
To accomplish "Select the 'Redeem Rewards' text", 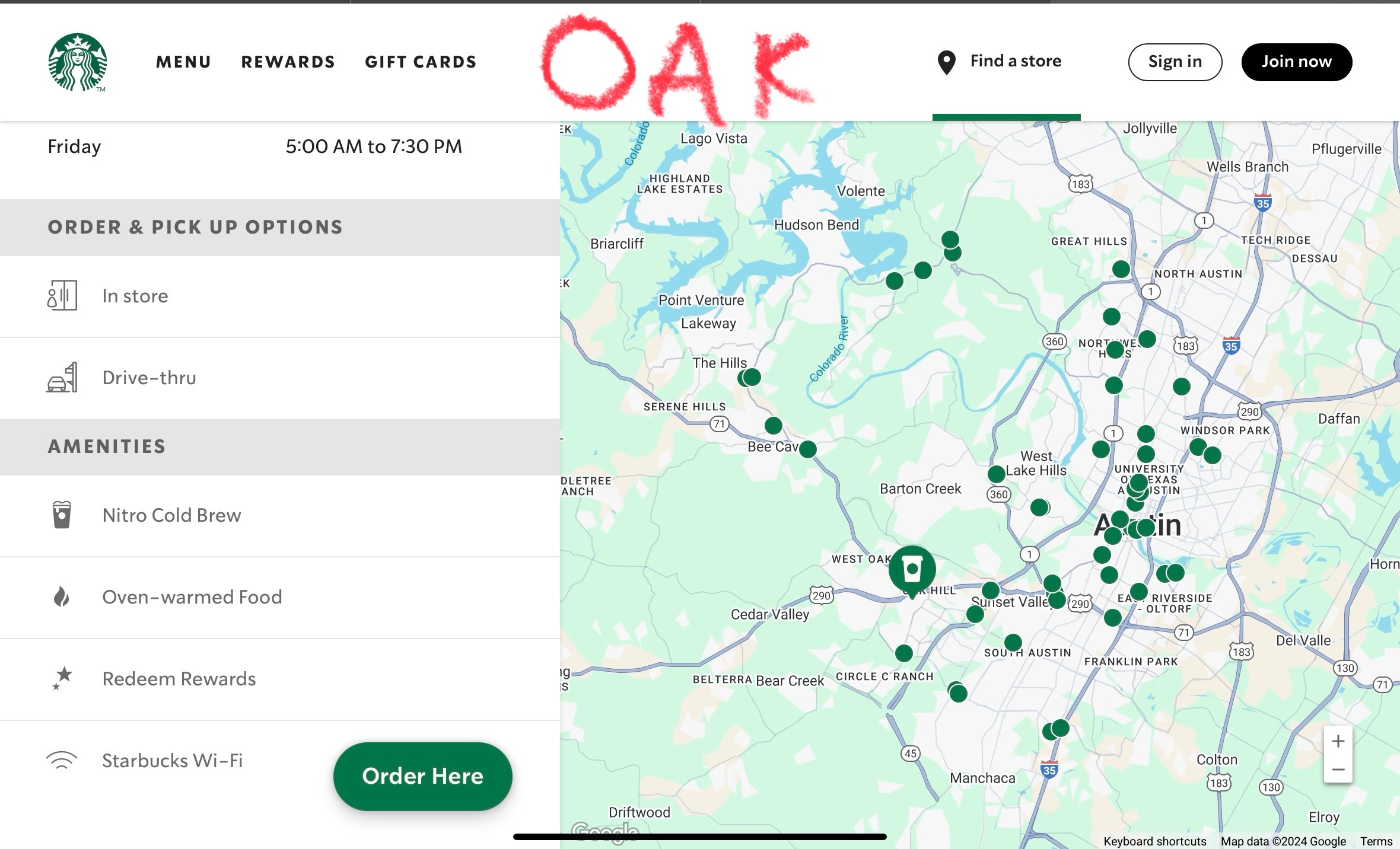I will point(179,679).
